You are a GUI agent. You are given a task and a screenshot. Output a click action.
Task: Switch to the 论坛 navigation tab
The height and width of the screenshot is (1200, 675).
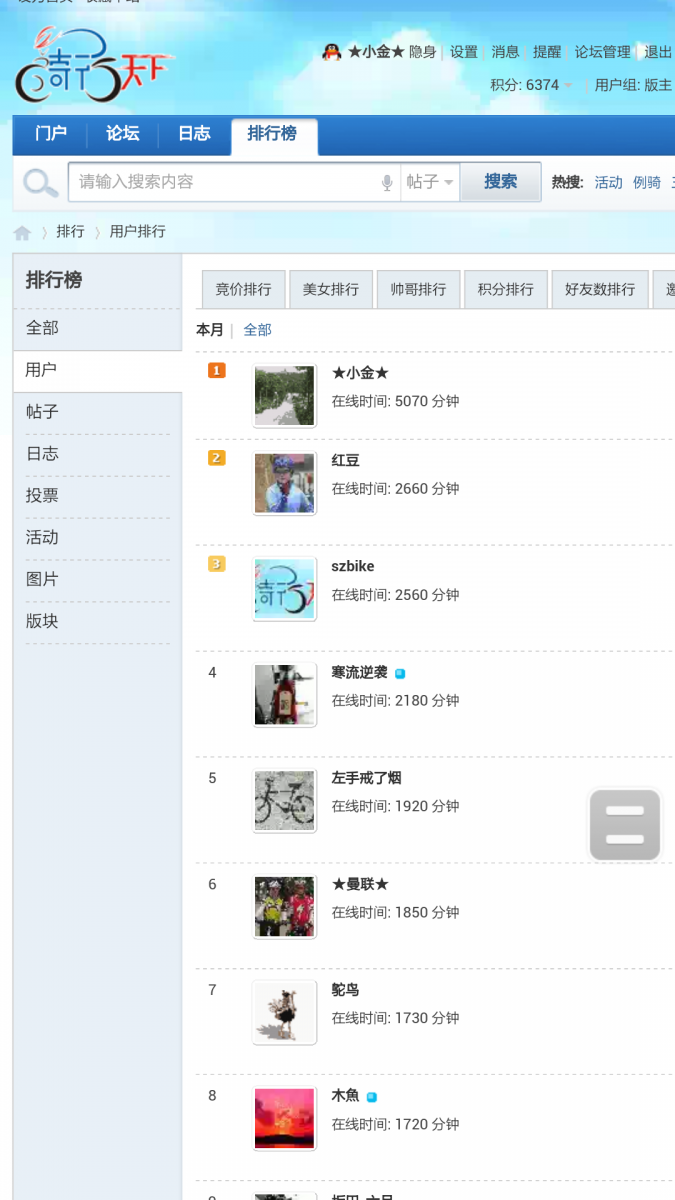pyautogui.click(x=123, y=134)
